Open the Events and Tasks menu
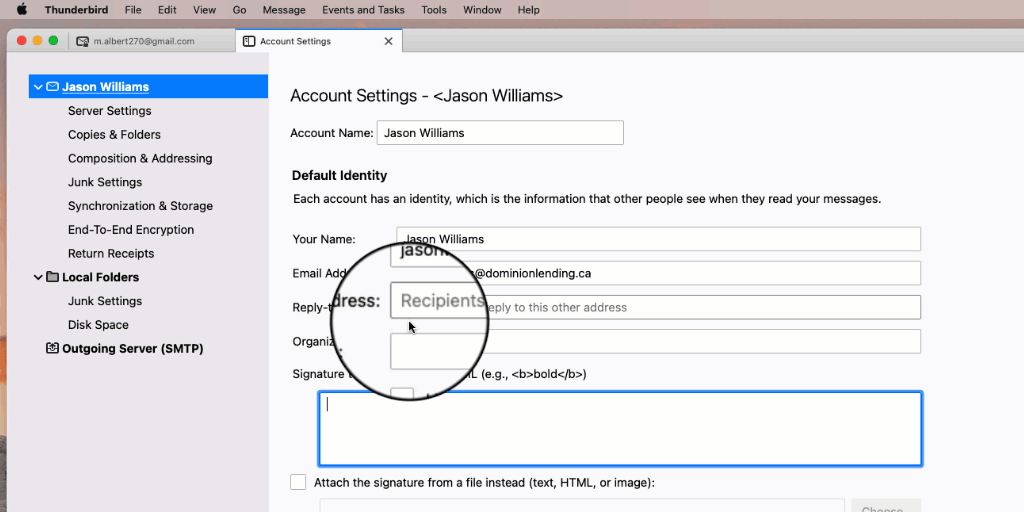This screenshot has height=512, width=1024. pyautogui.click(x=364, y=10)
